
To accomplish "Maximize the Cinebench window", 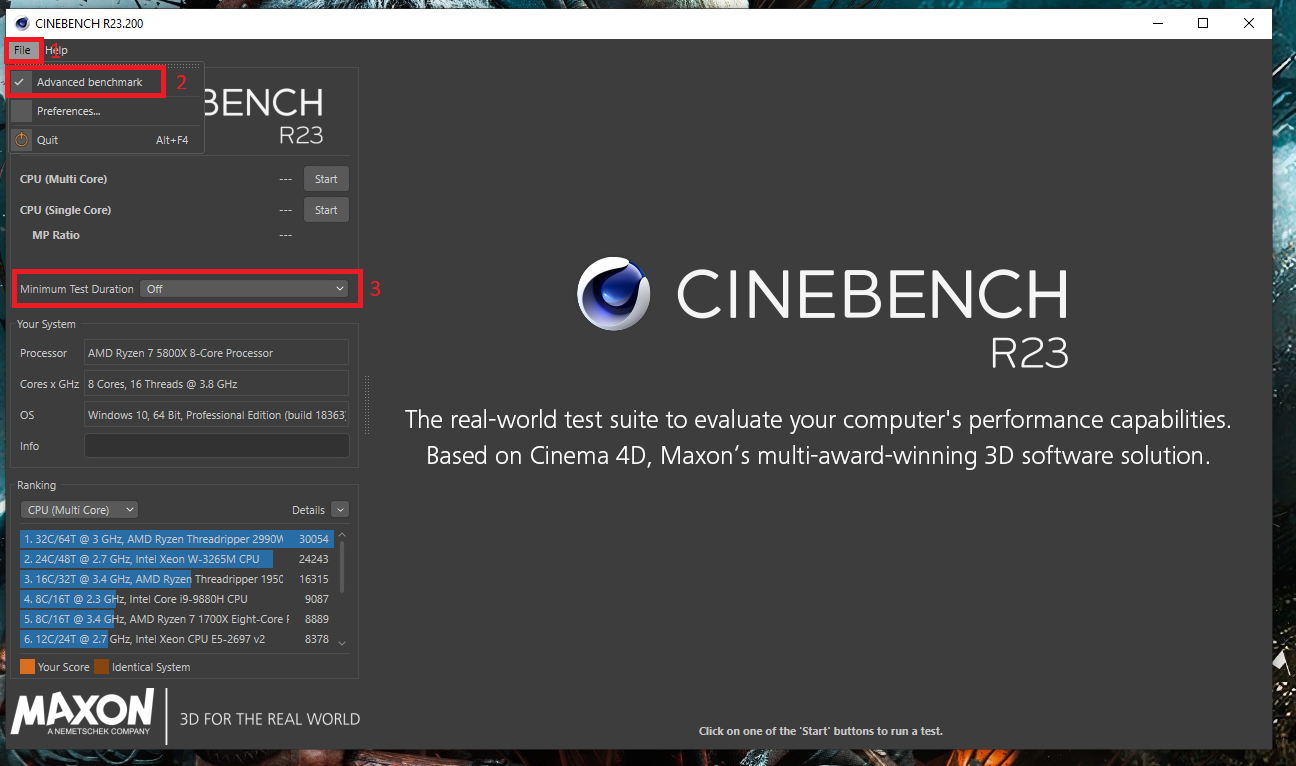I will [x=1203, y=23].
